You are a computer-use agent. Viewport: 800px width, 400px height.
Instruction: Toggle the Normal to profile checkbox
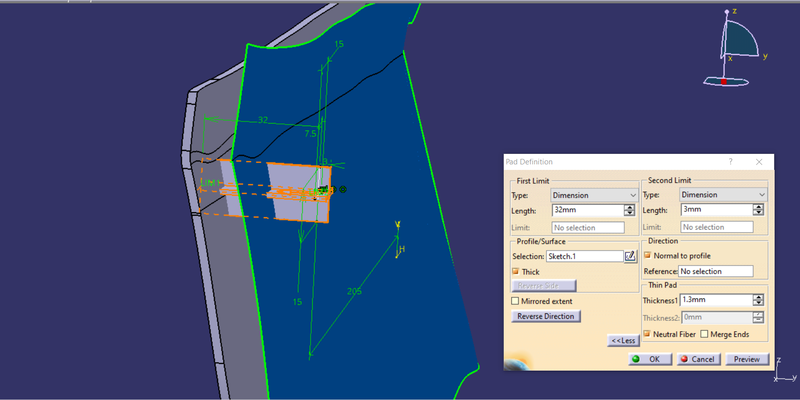pos(647,255)
